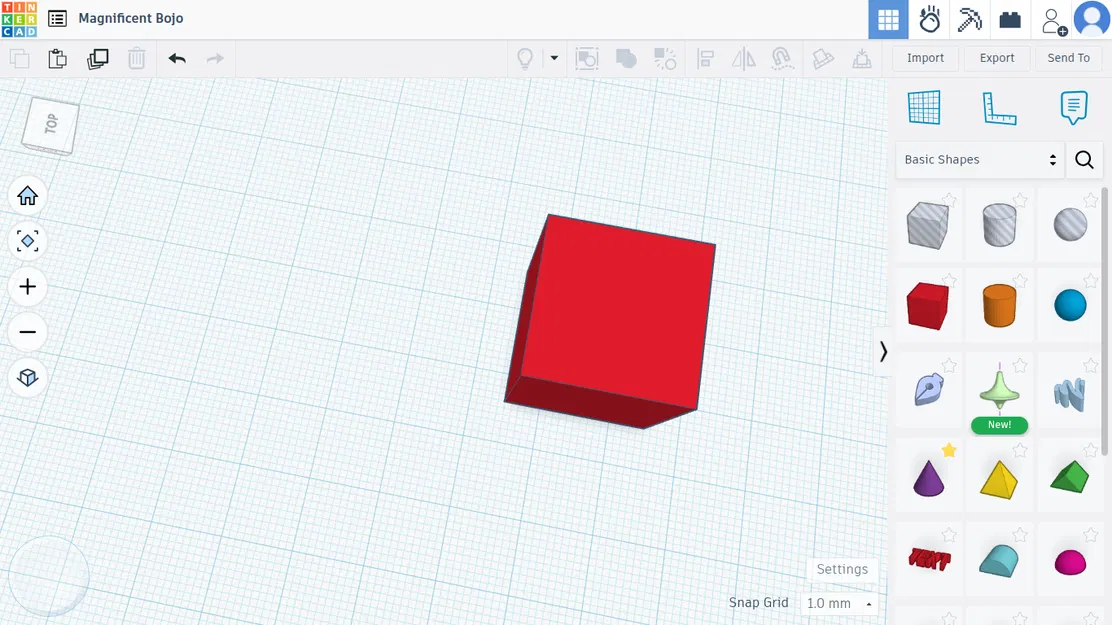1112x625 pixels.
Task: Select the magenta Half Sphere shape
Action: (1070, 562)
